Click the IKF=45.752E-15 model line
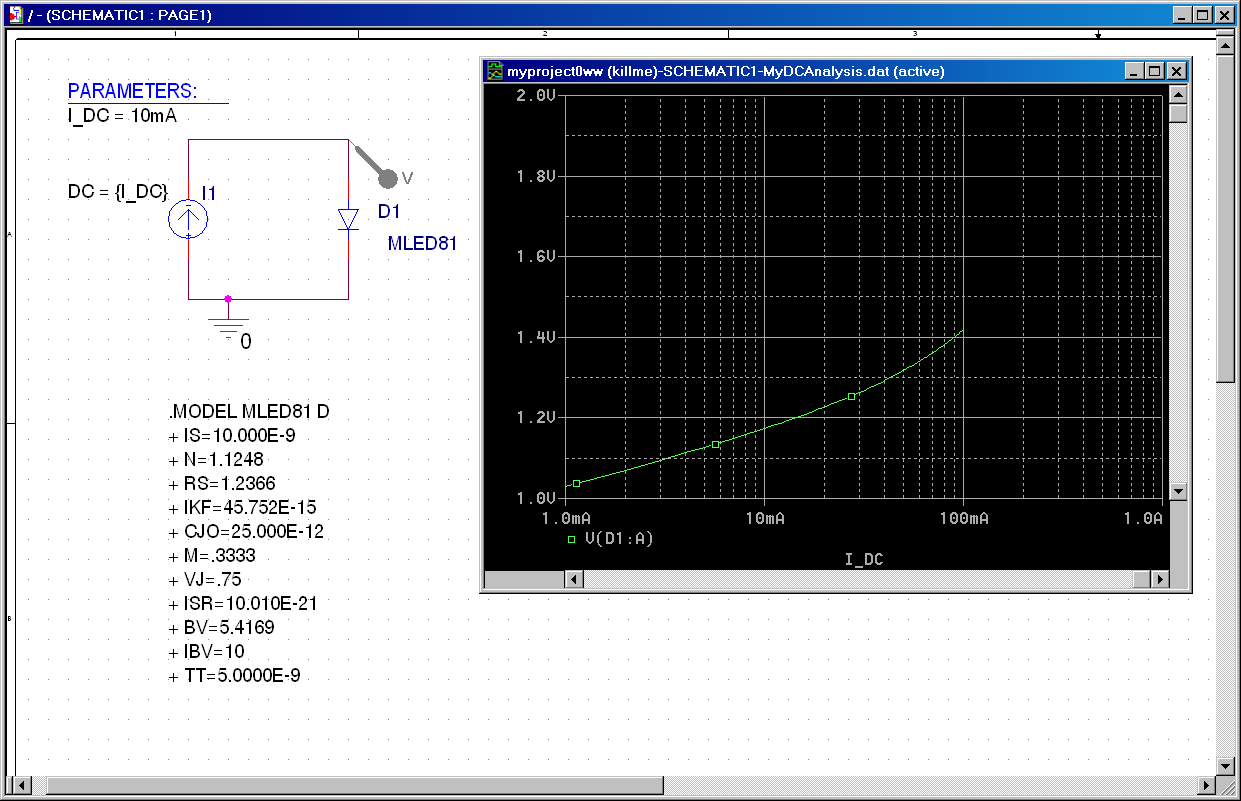The image size is (1241, 801). pos(243,508)
